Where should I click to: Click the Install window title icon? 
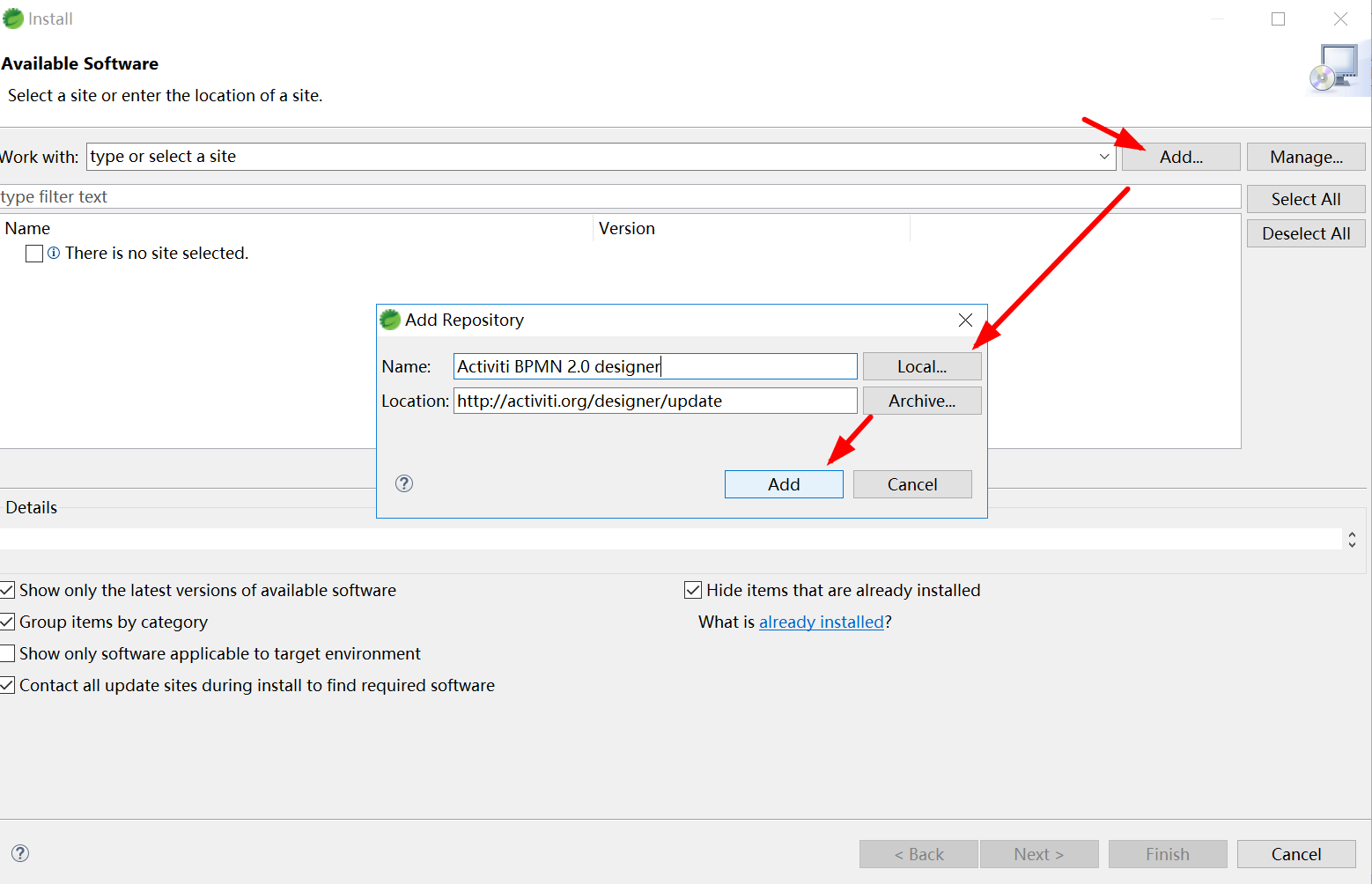click(x=13, y=18)
